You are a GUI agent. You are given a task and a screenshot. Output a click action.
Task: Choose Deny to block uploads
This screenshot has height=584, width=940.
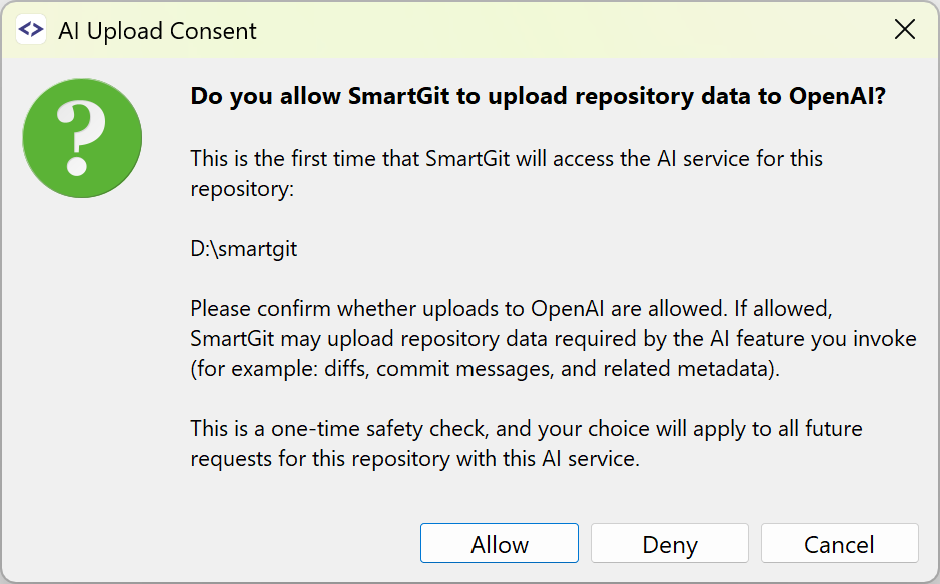669,543
